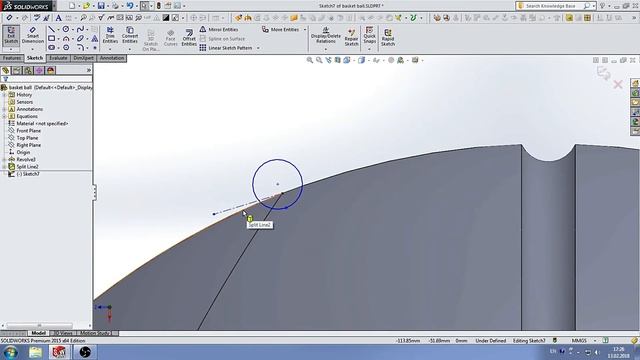Click the Display/Delete Relations tool
Screen dimensions: 640x360
pos(326,35)
